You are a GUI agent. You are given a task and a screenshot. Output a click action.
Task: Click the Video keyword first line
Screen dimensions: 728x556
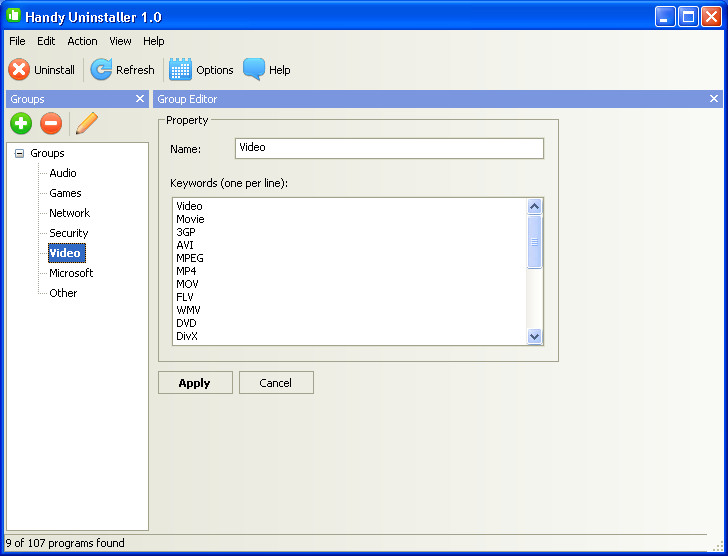(x=189, y=206)
